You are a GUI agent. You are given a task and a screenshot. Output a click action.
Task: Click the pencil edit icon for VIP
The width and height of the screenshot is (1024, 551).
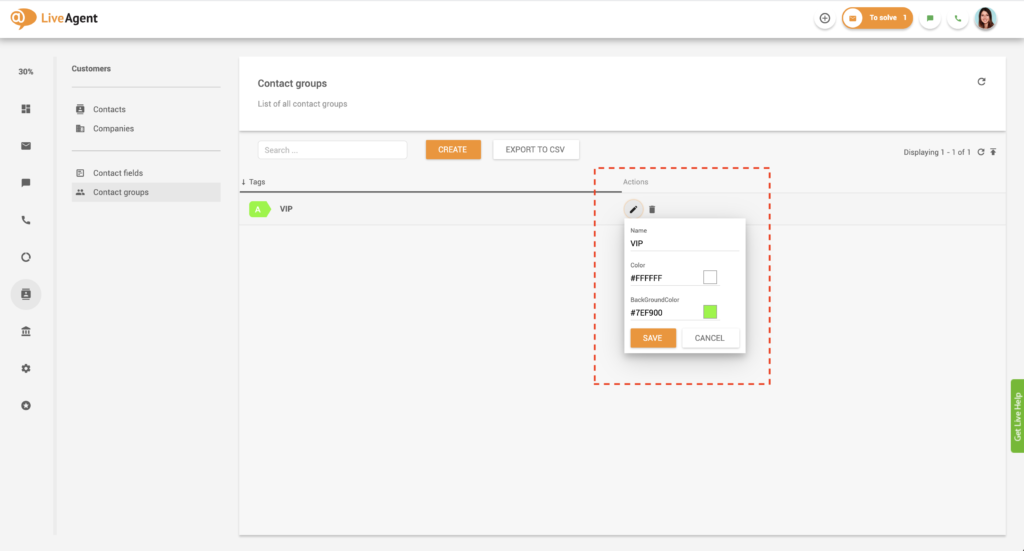coord(633,209)
